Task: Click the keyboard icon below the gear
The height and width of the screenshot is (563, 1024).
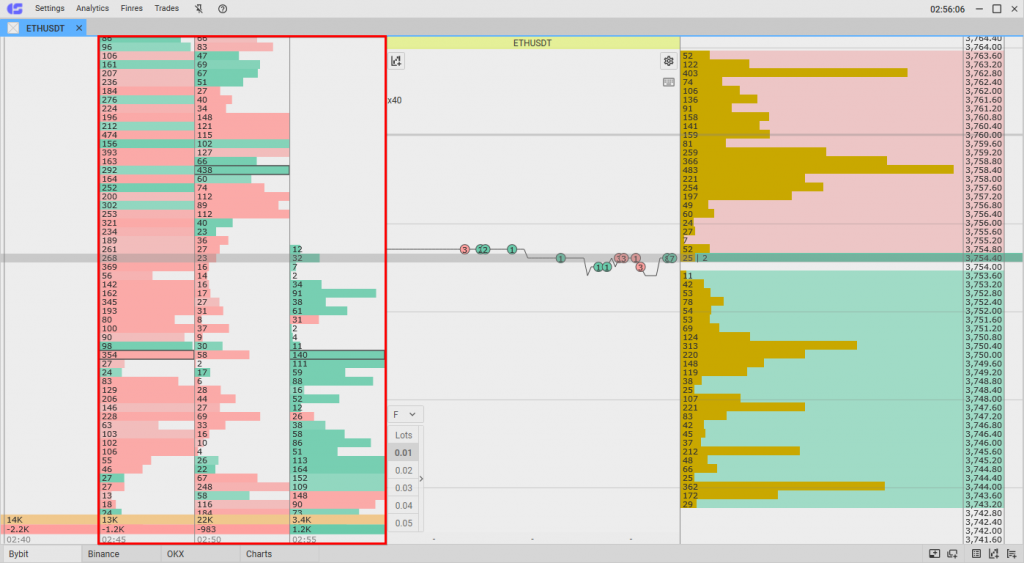Action: point(669,82)
